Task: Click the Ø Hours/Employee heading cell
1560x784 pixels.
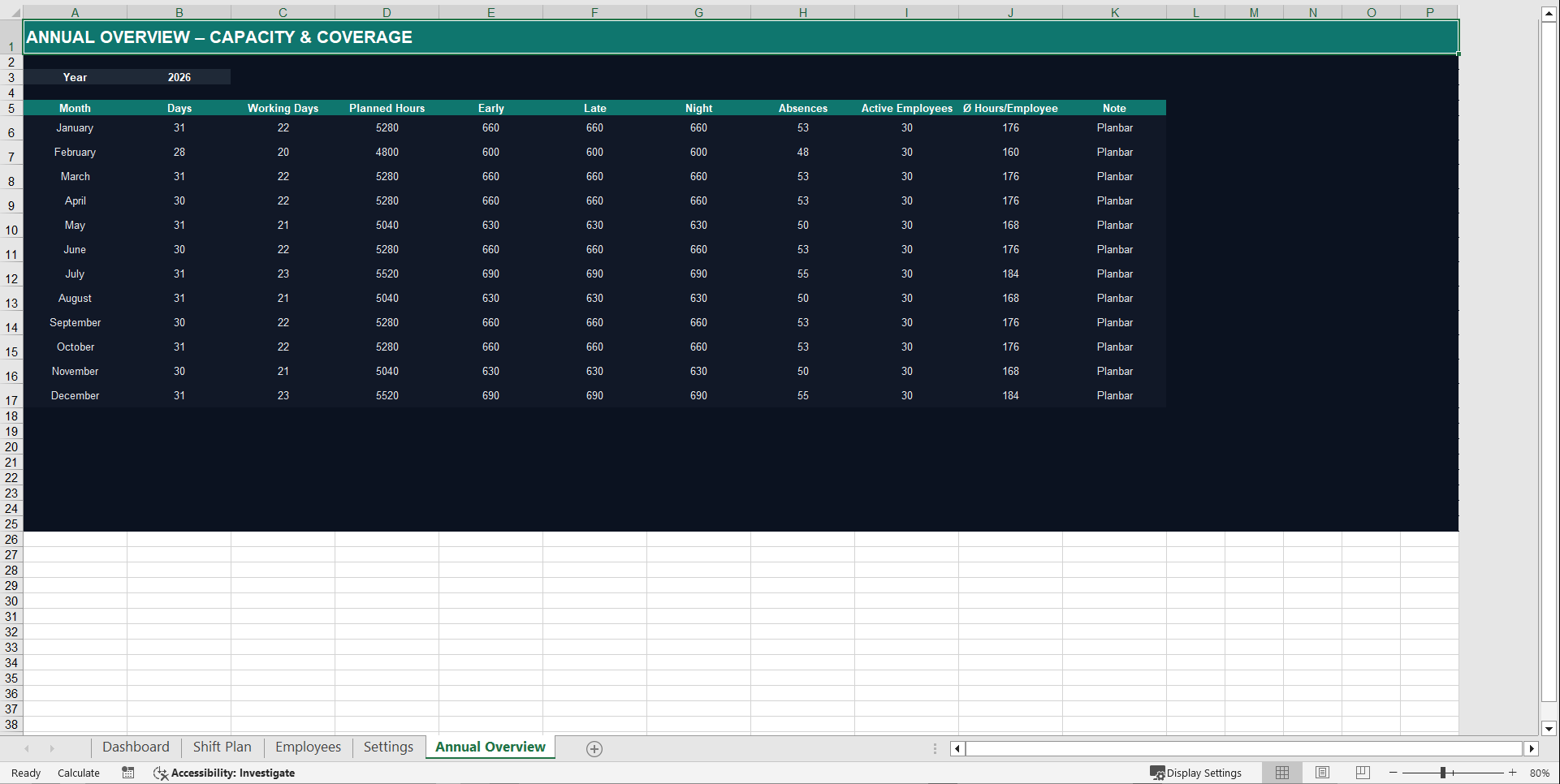Action: (1010, 108)
